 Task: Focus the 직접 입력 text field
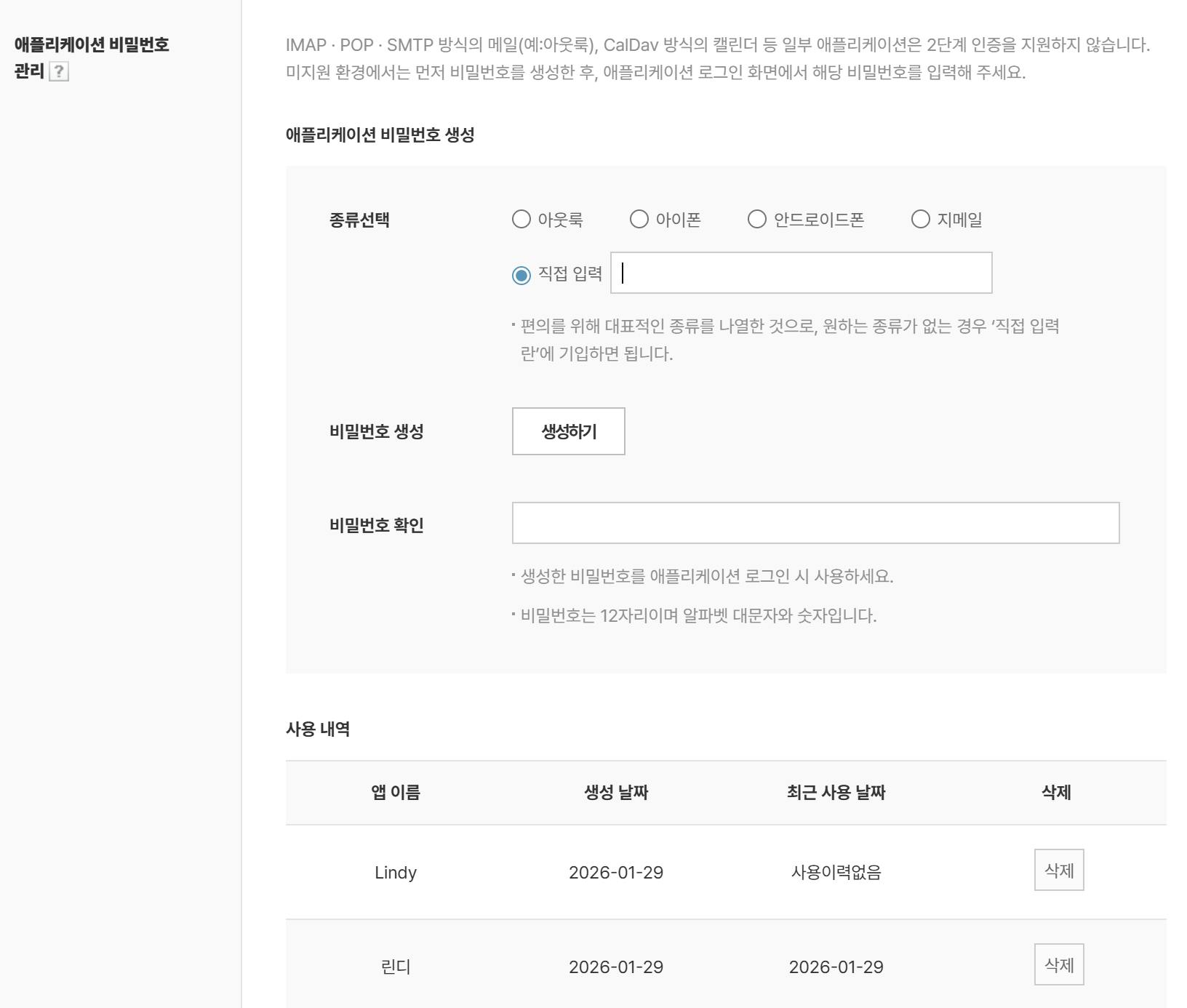pyautogui.click(x=801, y=273)
